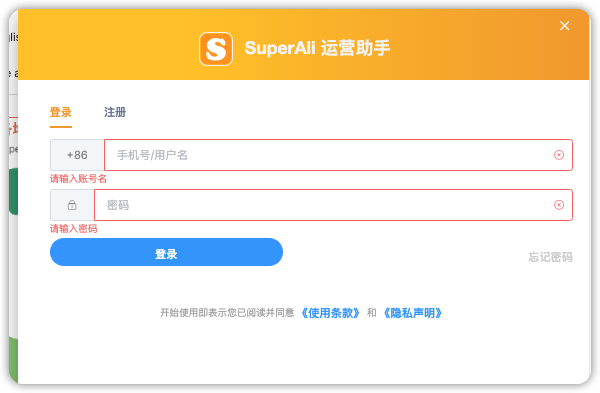The image size is (600, 393).
Task: Clear the username field with its red icon
Action: 559,155
